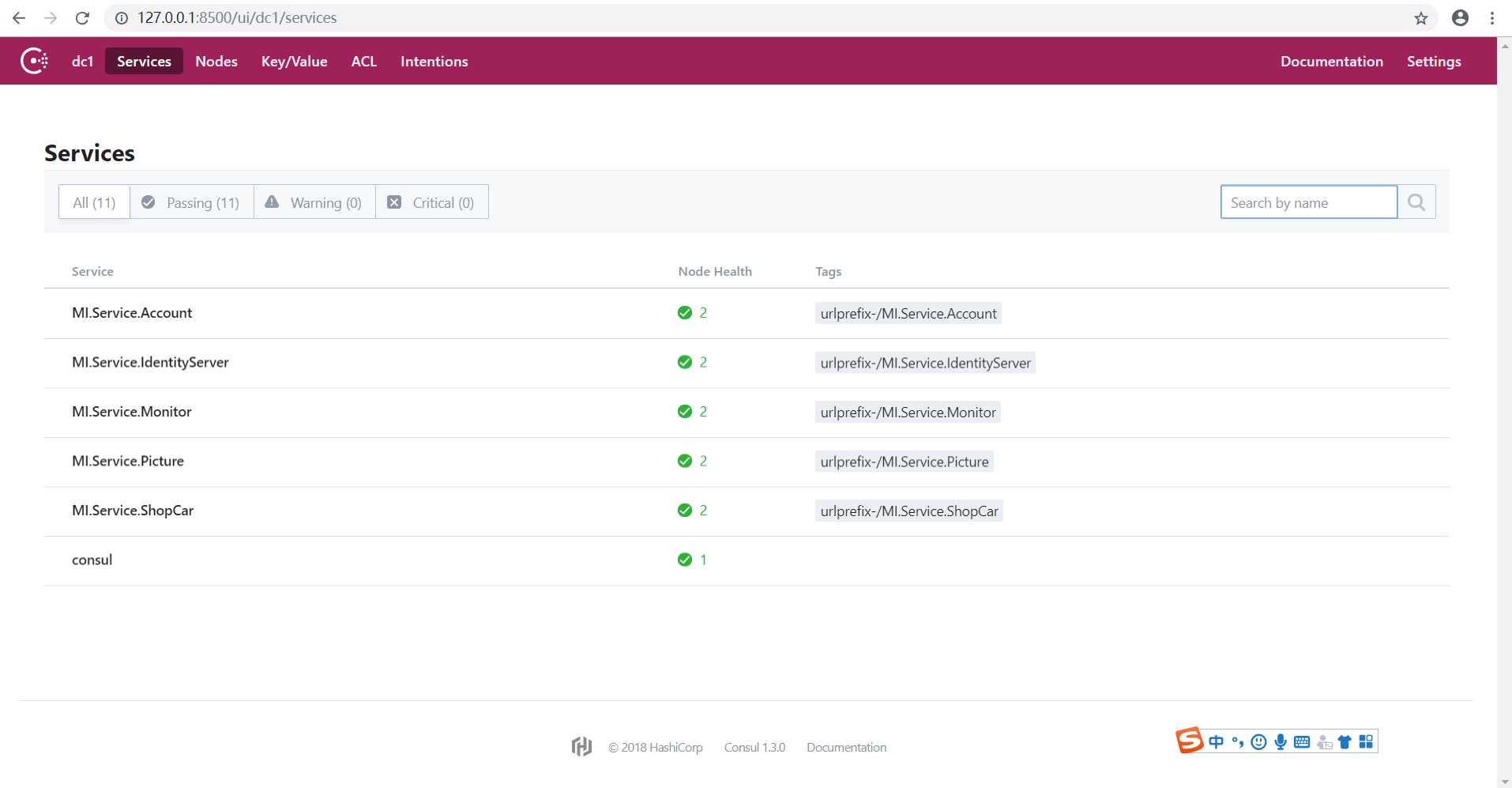Click the © 2018 HashiCorp footer text
Screen dimensions: 1512x788
click(655, 747)
